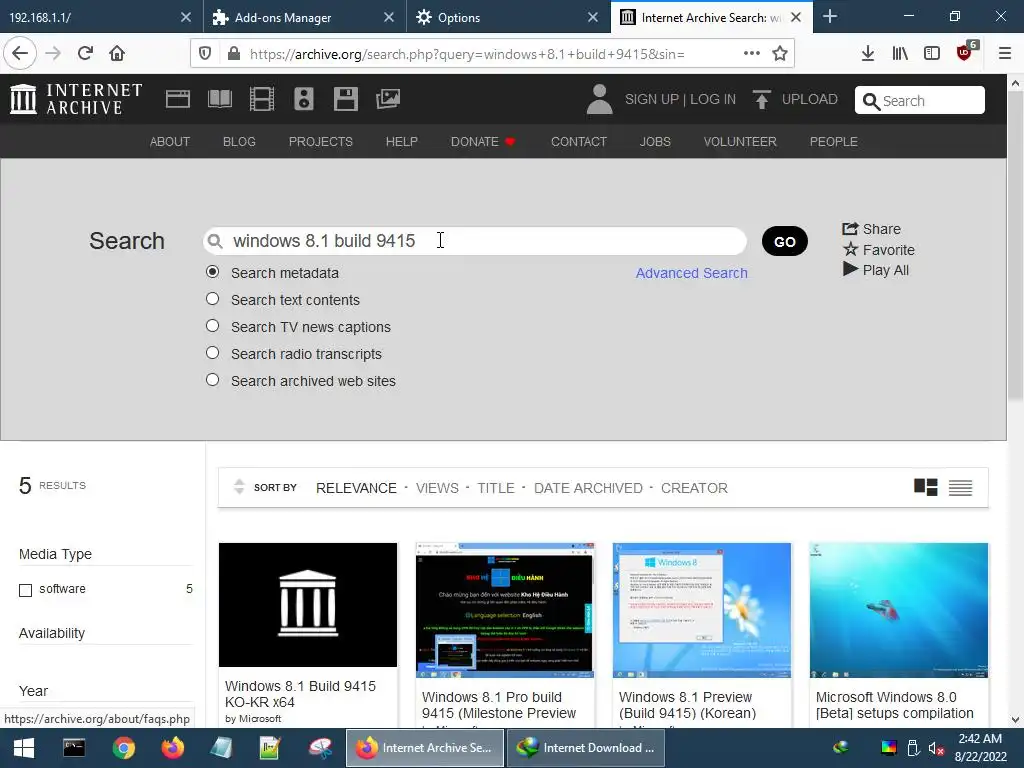Open the Web (Wayback) media icon
1024x768 pixels.
click(x=178, y=99)
